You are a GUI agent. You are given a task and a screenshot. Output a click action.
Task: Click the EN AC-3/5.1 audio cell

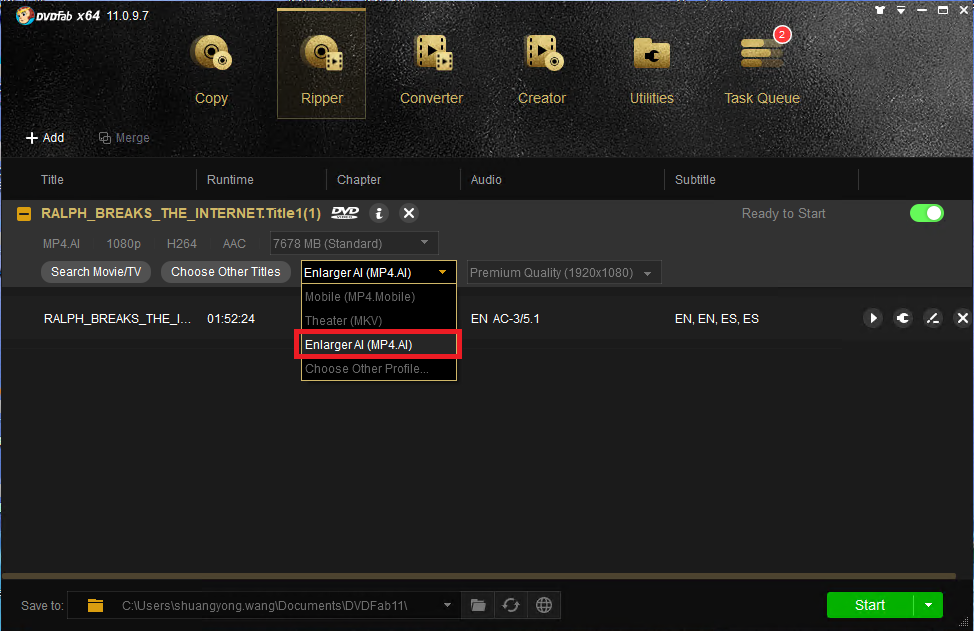point(505,319)
